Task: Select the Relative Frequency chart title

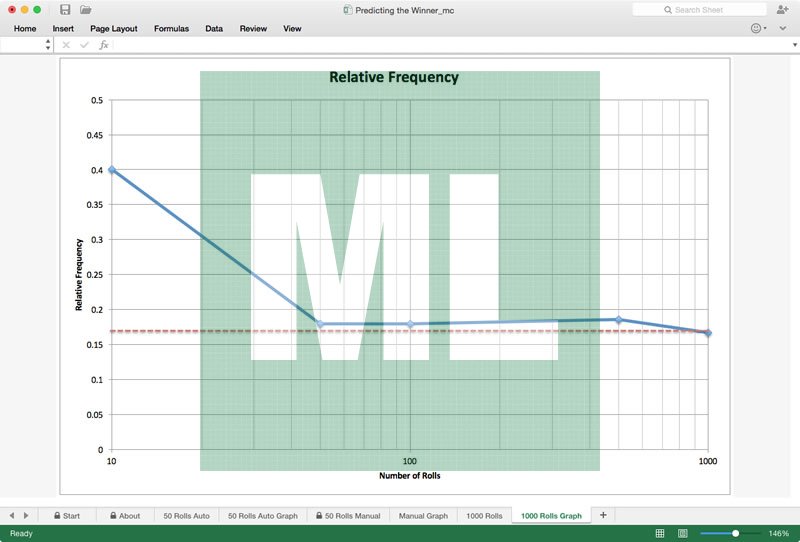Action: (394, 77)
